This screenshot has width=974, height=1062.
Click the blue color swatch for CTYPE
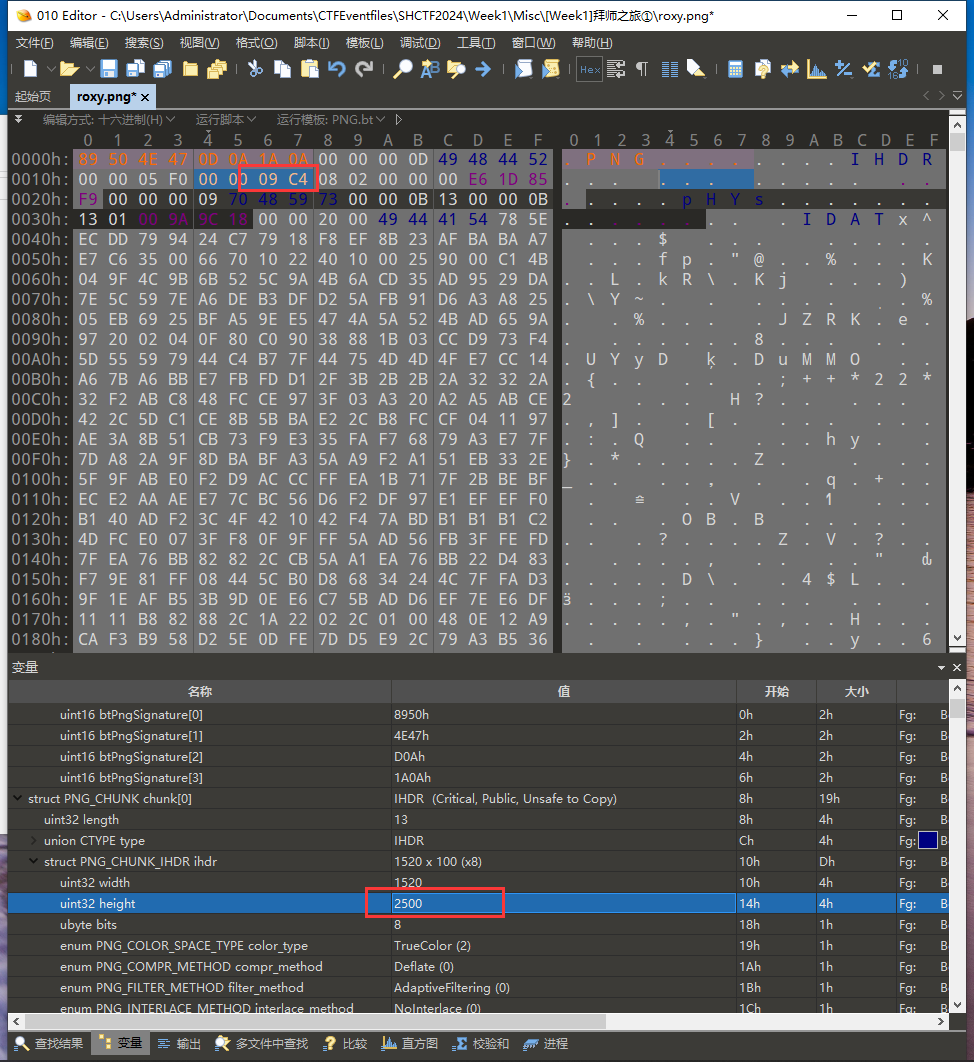click(927, 840)
